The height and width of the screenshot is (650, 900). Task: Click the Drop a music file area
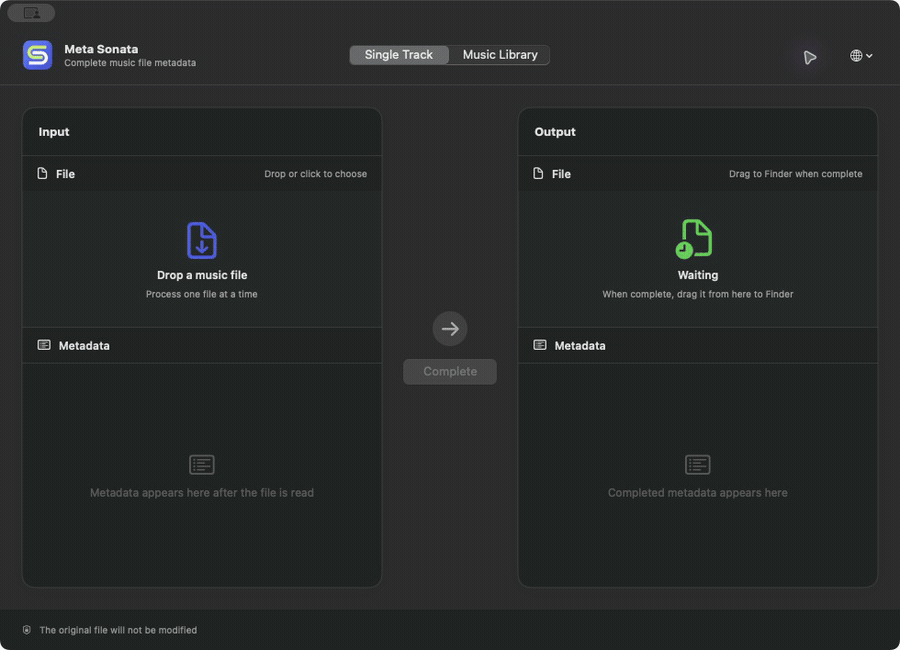click(202, 260)
